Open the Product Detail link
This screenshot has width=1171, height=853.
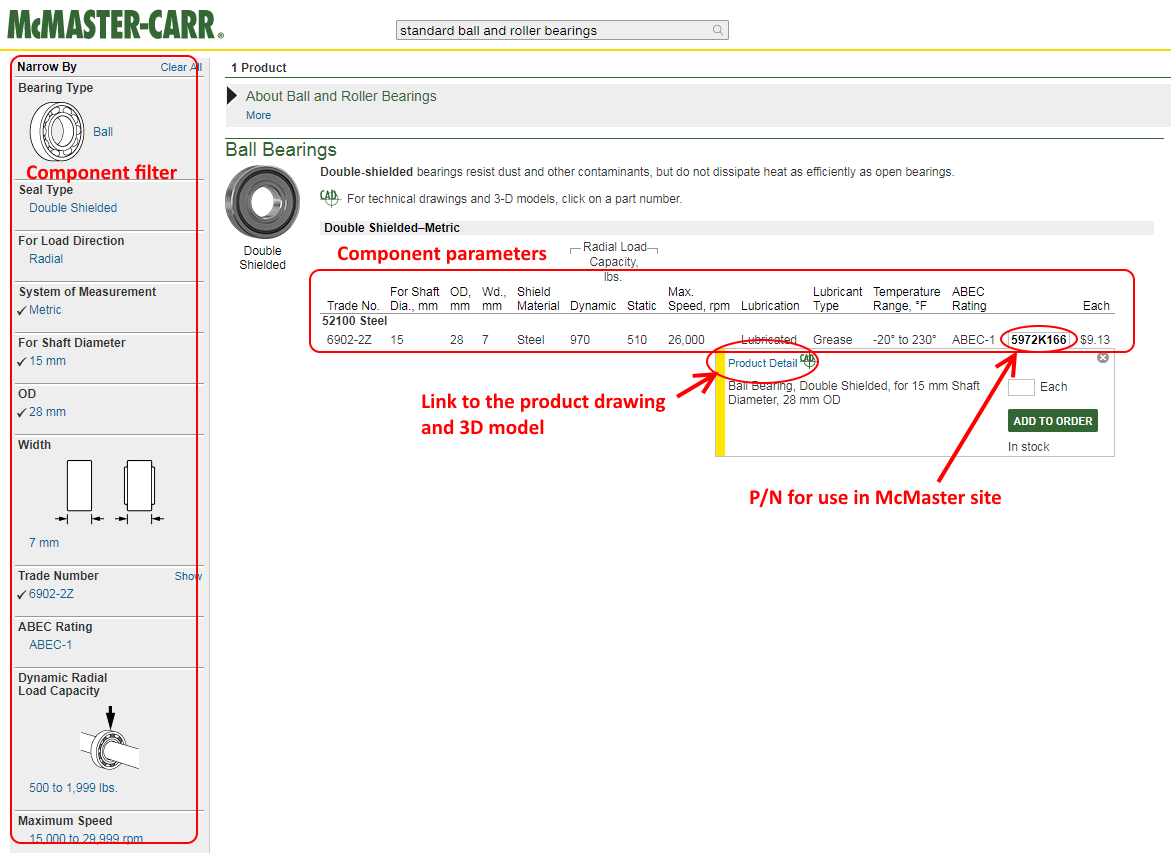(762, 363)
